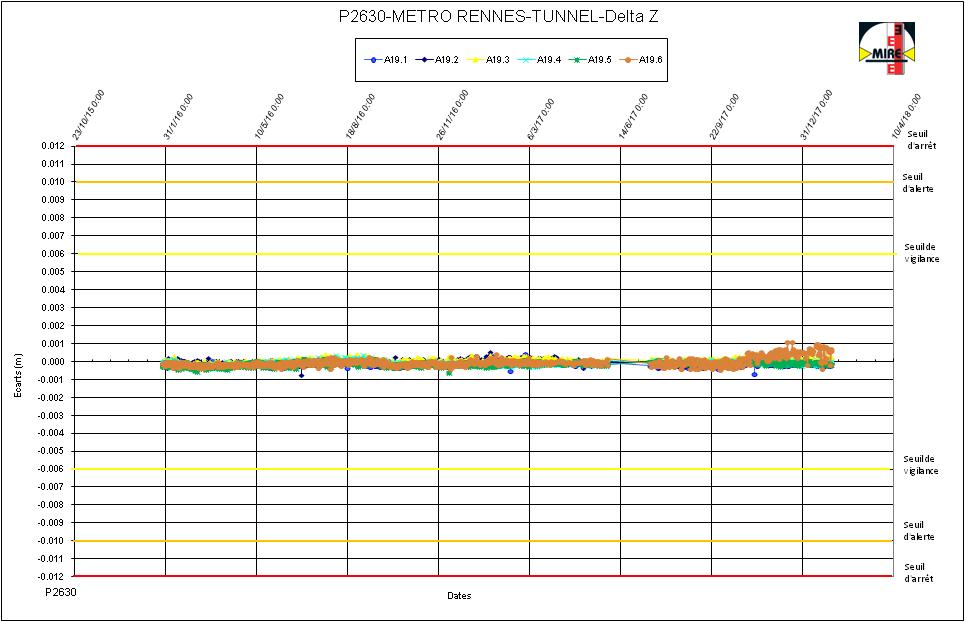Select the y-axis value 0.003
The image size is (965, 622).
pos(52,307)
